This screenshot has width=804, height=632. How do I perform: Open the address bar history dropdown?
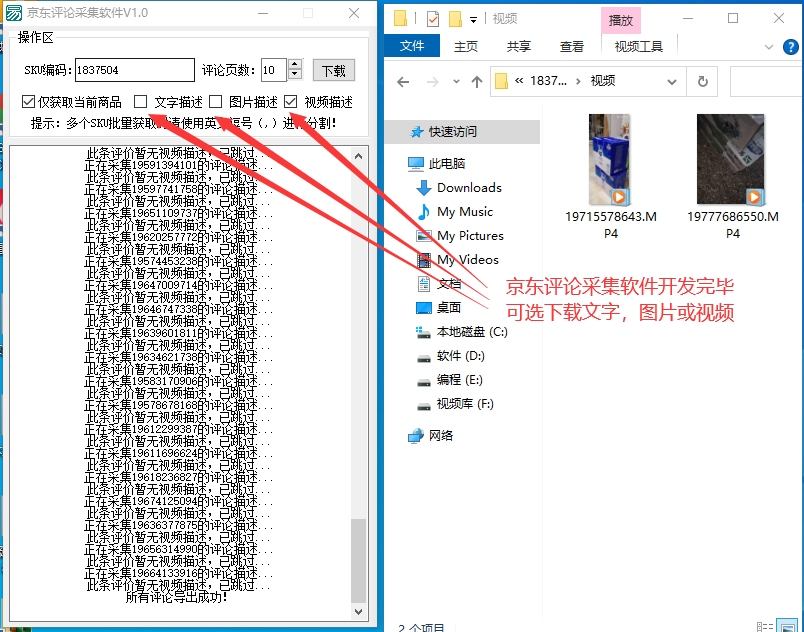[x=672, y=81]
